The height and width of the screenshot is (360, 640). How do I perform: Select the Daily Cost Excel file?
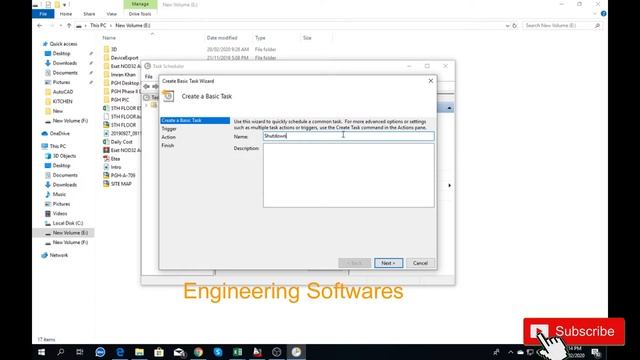point(121,142)
